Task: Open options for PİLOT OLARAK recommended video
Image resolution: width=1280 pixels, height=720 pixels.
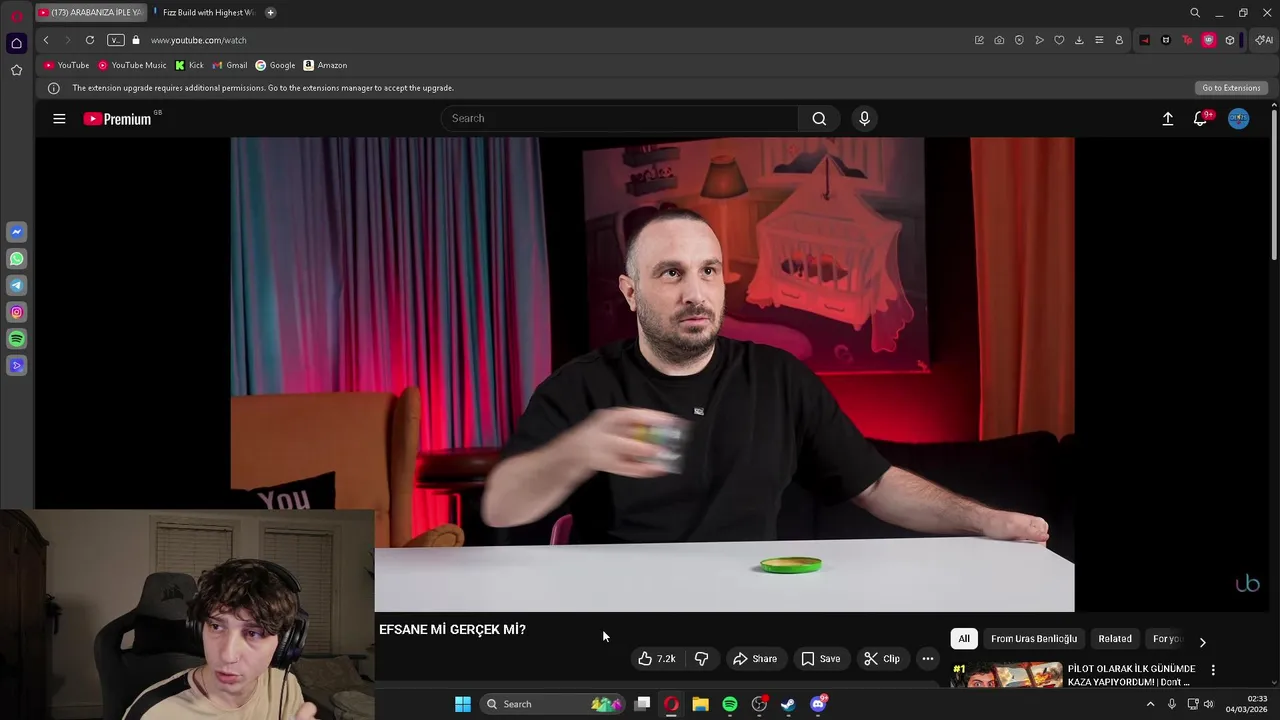Action: 1213,670
